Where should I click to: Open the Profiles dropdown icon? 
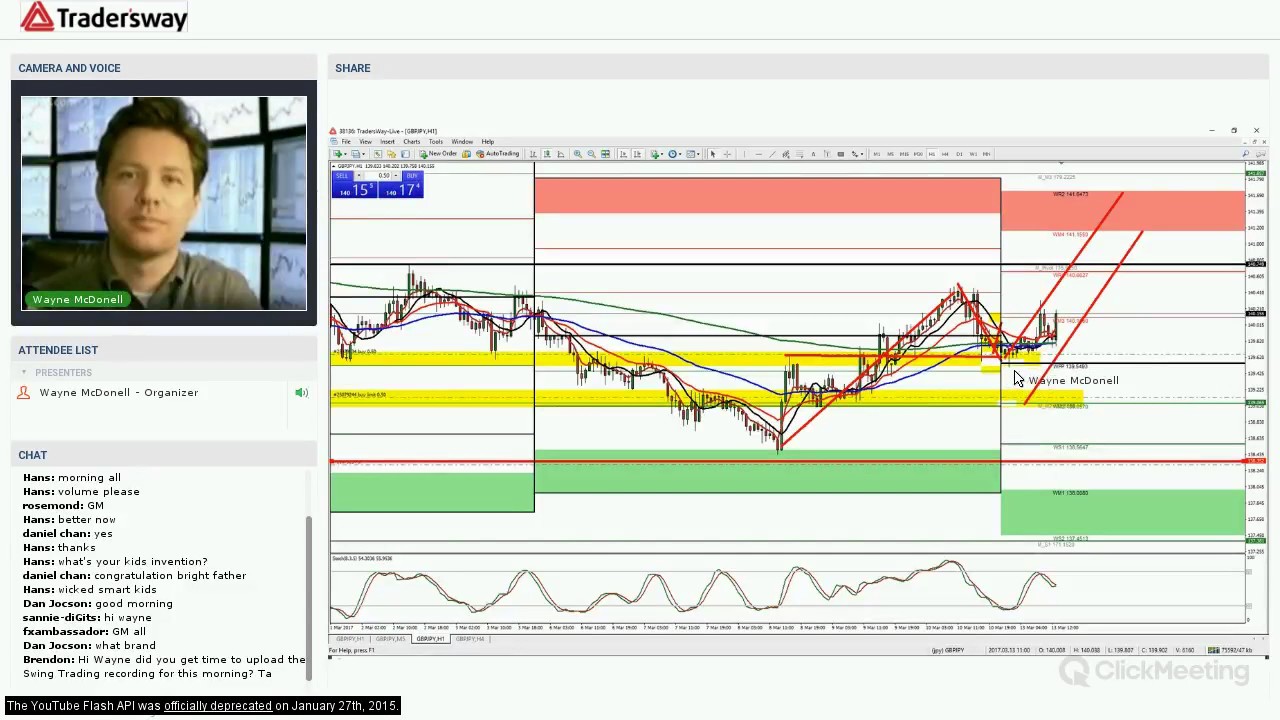(x=357, y=153)
